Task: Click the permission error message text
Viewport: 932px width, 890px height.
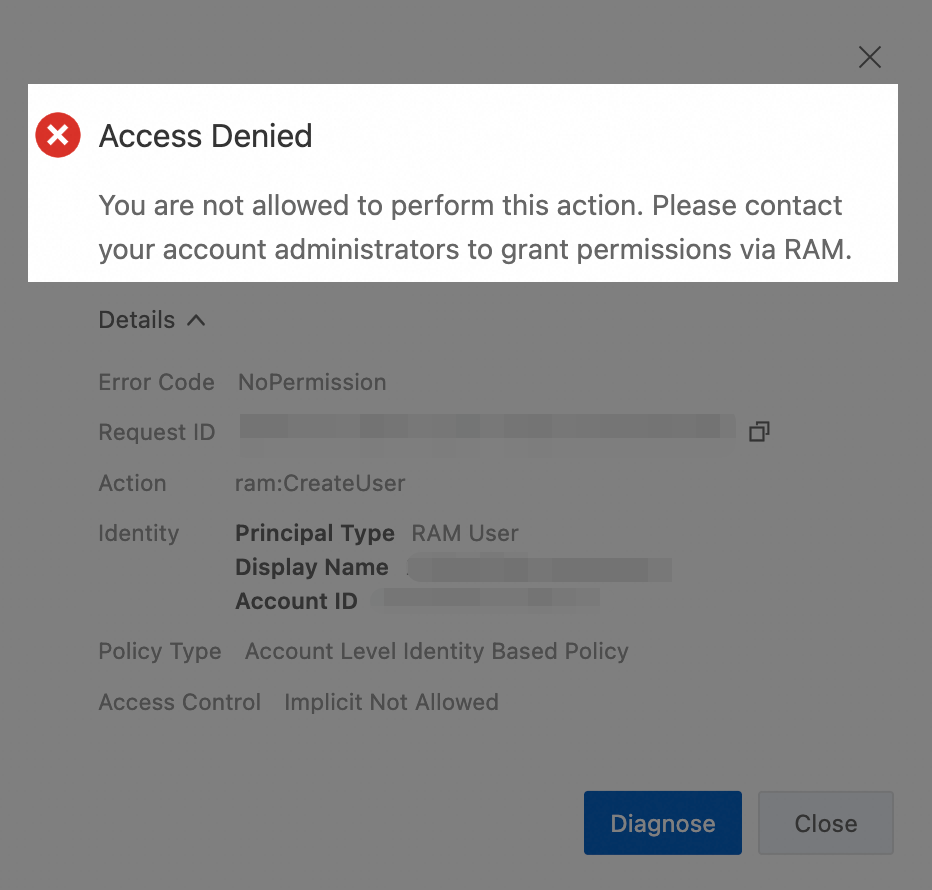Action: (x=474, y=228)
